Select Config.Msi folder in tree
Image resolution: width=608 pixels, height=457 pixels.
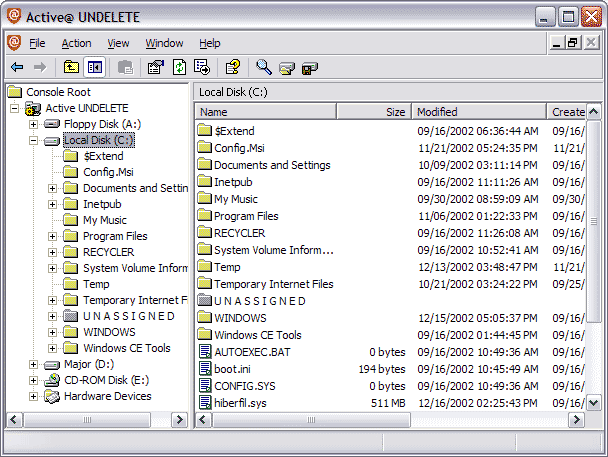(108, 172)
